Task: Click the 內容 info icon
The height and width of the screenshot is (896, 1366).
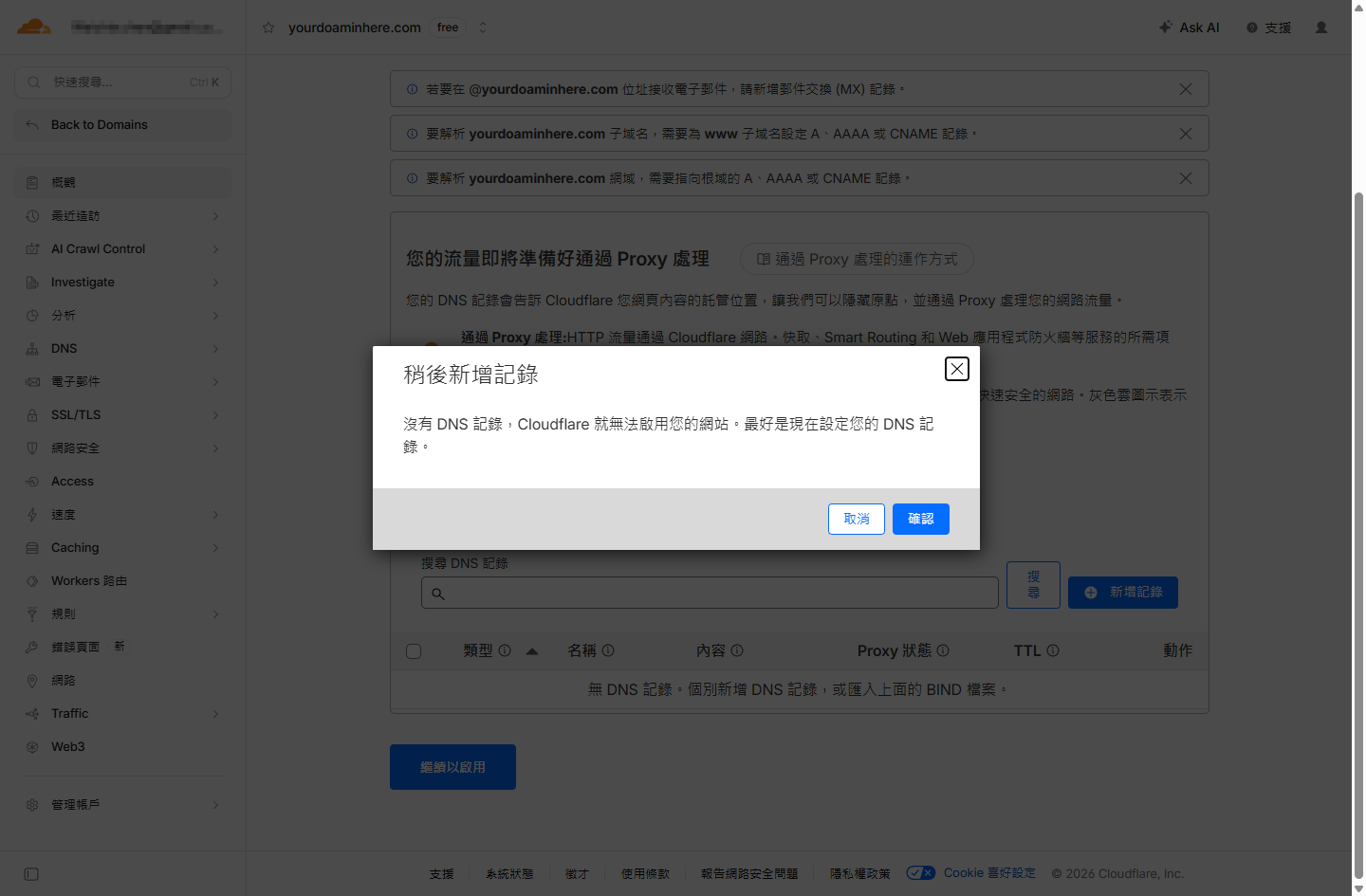Action: tap(737, 650)
